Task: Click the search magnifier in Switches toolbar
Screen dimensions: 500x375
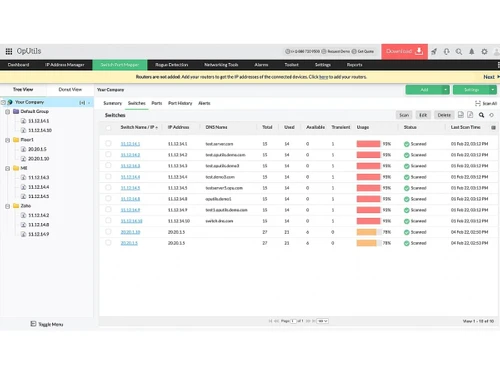Action: [x=481, y=115]
